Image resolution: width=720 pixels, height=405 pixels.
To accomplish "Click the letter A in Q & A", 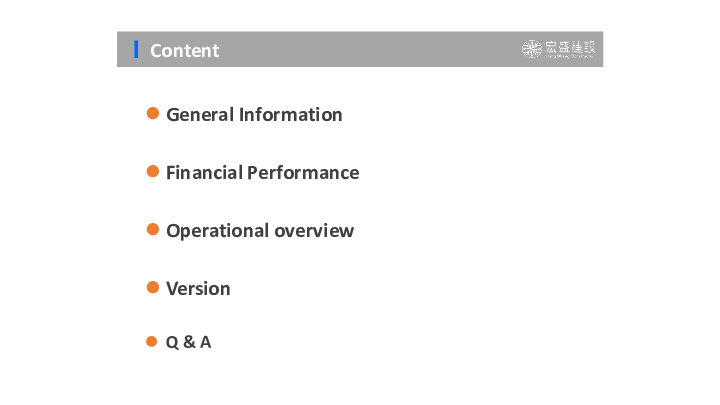I will pos(205,342).
